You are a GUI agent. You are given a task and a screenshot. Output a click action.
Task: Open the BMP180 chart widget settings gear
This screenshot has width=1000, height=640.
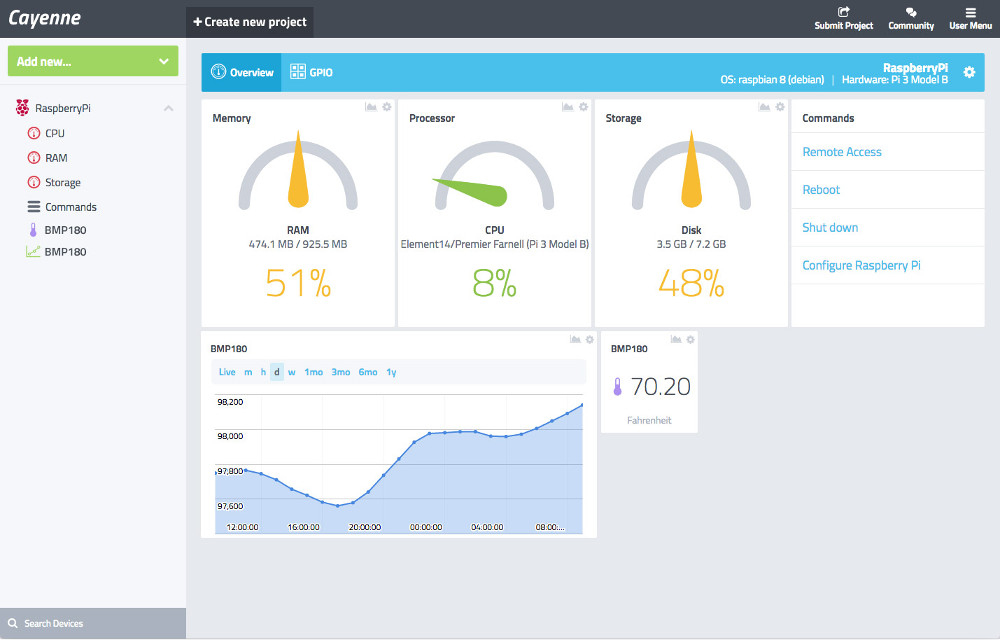point(589,339)
